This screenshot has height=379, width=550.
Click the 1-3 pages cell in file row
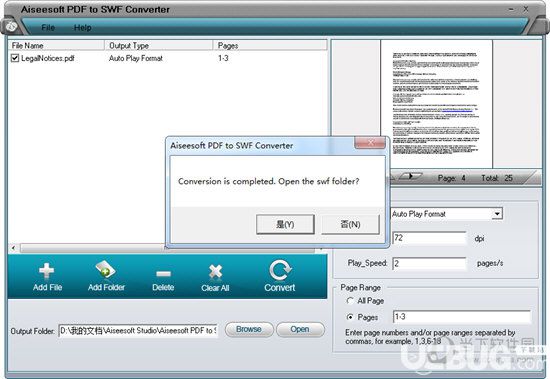pyautogui.click(x=223, y=58)
